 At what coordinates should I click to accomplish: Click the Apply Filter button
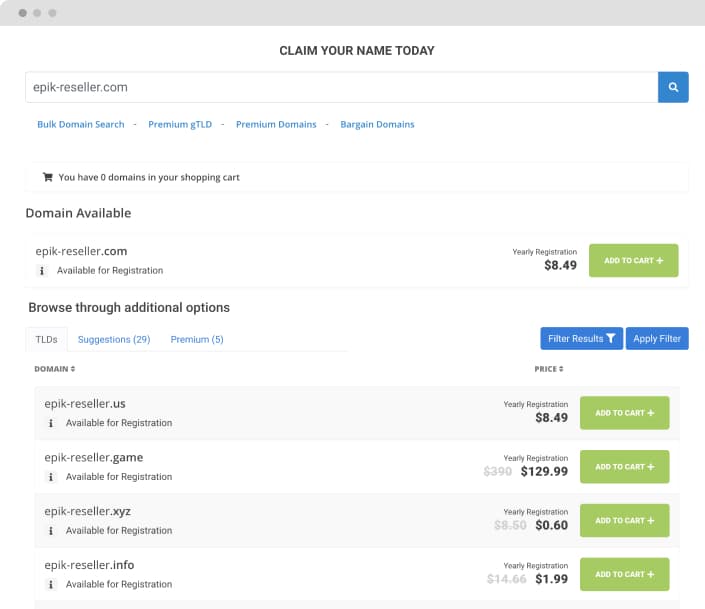657,338
